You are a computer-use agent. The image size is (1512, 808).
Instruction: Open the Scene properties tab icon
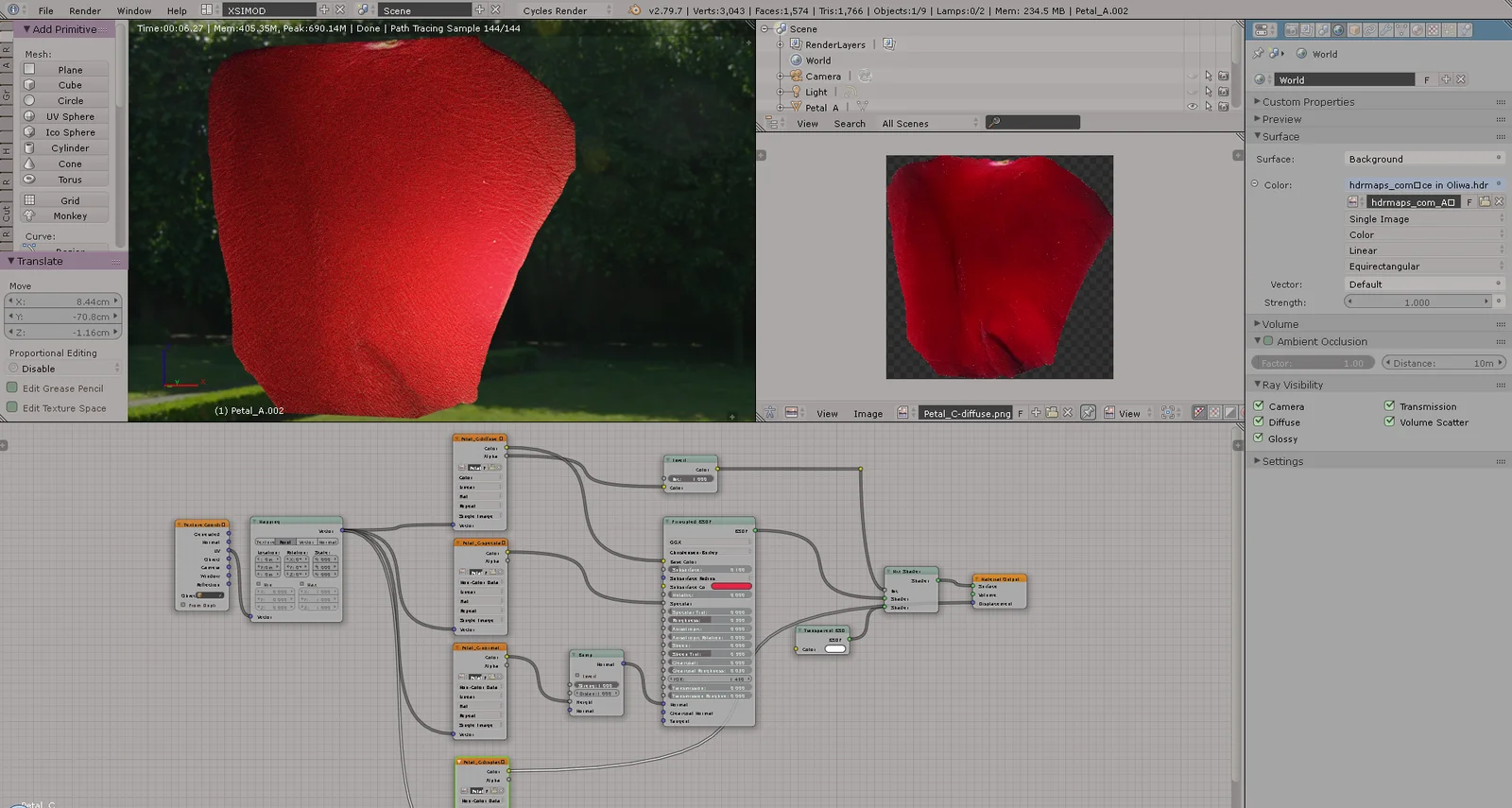(1323, 30)
